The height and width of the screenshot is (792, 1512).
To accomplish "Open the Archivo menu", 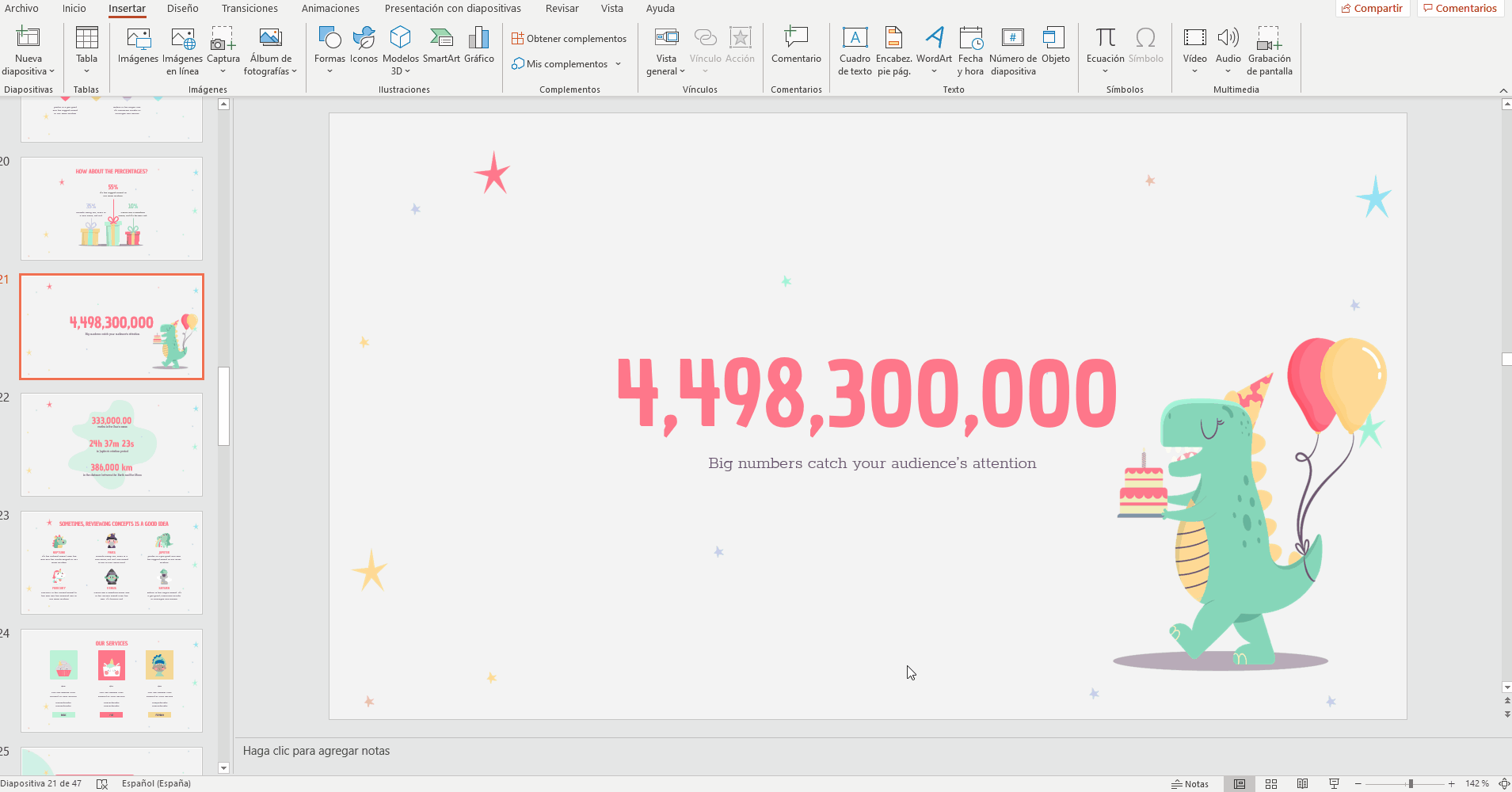I will pyautogui.click(x=21, y=8).
